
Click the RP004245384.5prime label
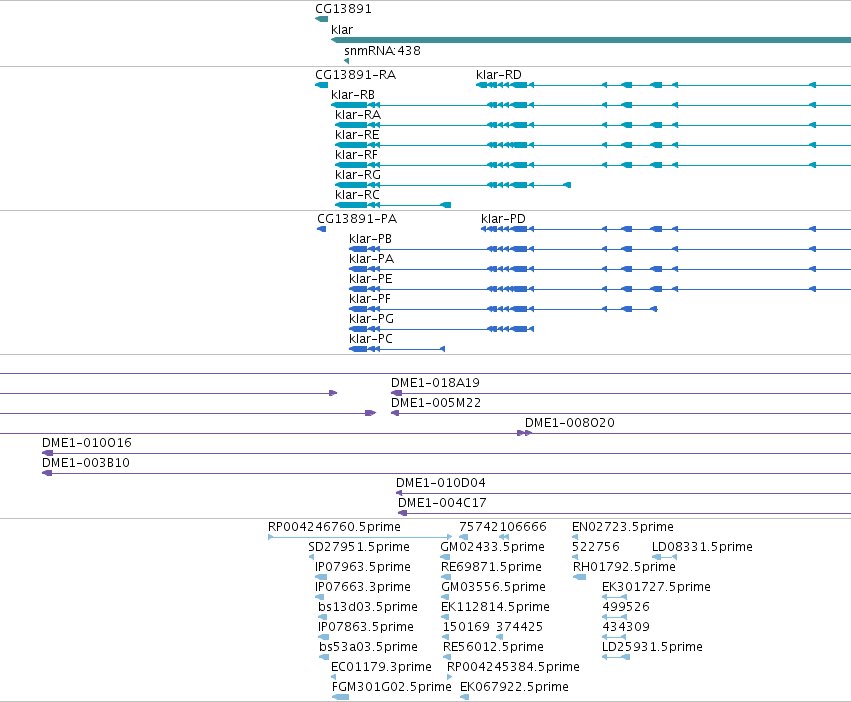[x=513, y=667]
